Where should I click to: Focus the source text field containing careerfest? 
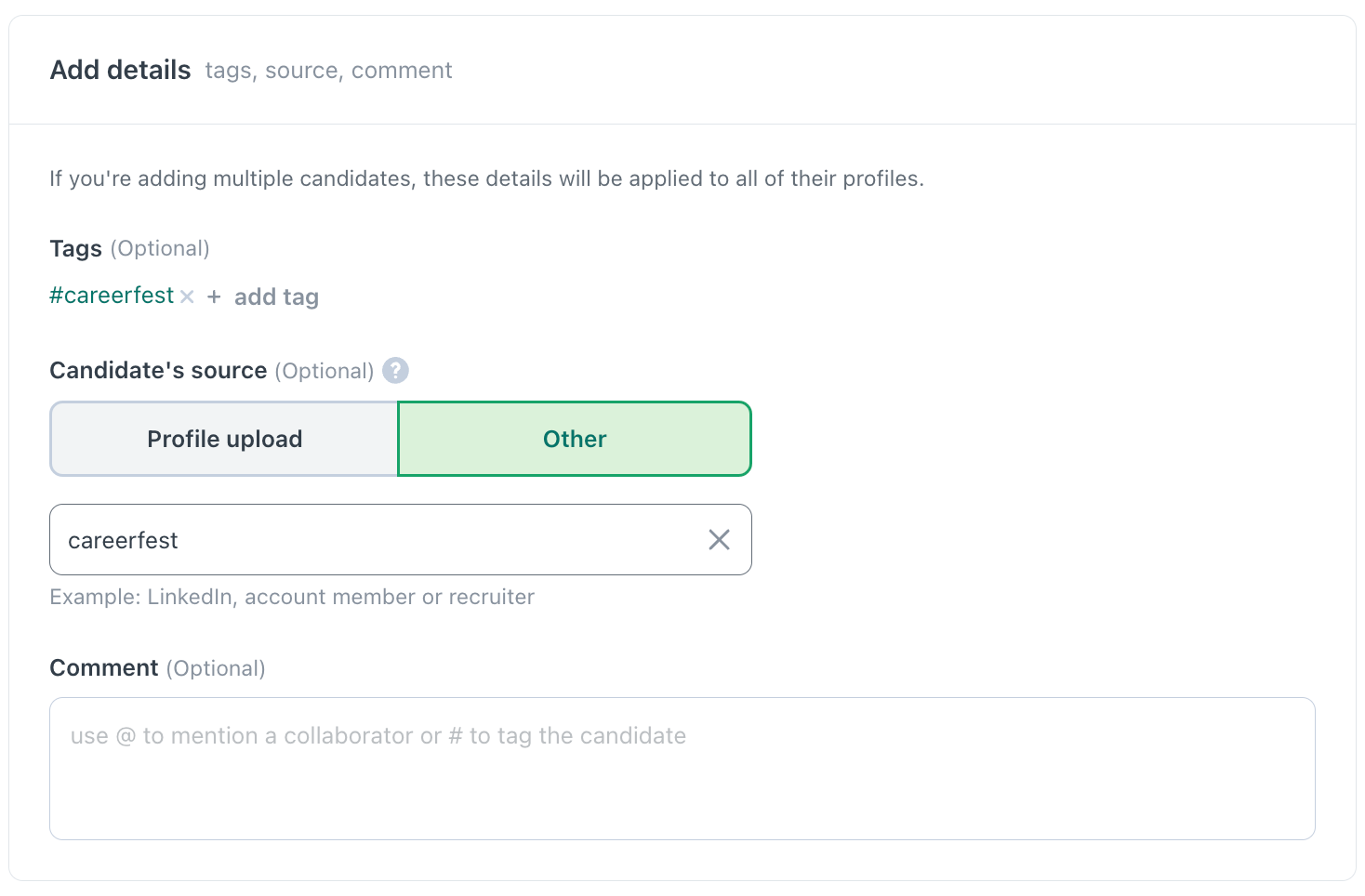pos(401,540)
